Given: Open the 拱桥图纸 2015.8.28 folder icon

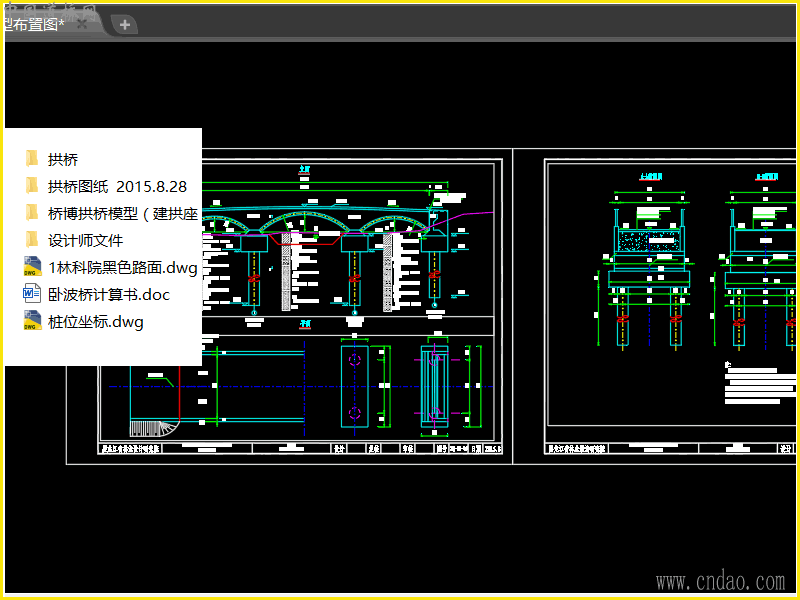Looking at the screenshot, I should pyautogui.click(x=32, y=186).
